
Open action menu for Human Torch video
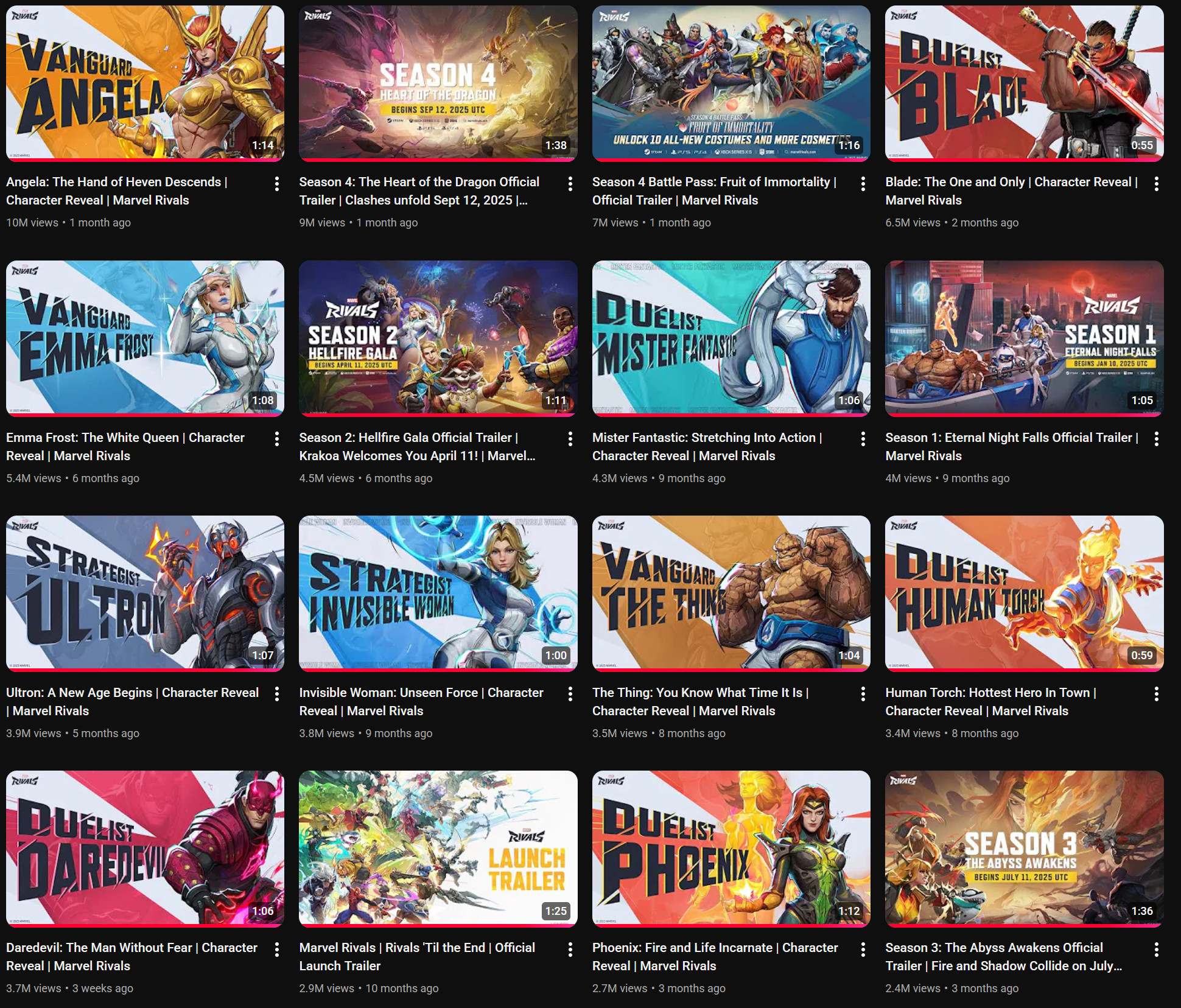pos(1156,694)
